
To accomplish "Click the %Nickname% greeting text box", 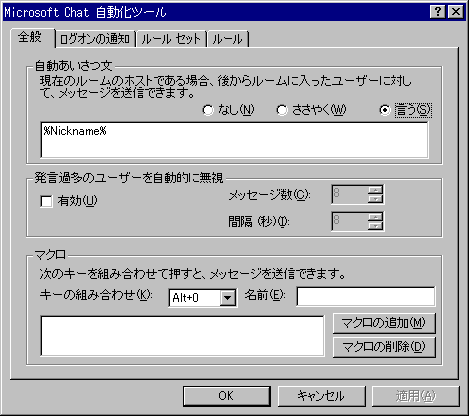I will (x=234, y=140).
